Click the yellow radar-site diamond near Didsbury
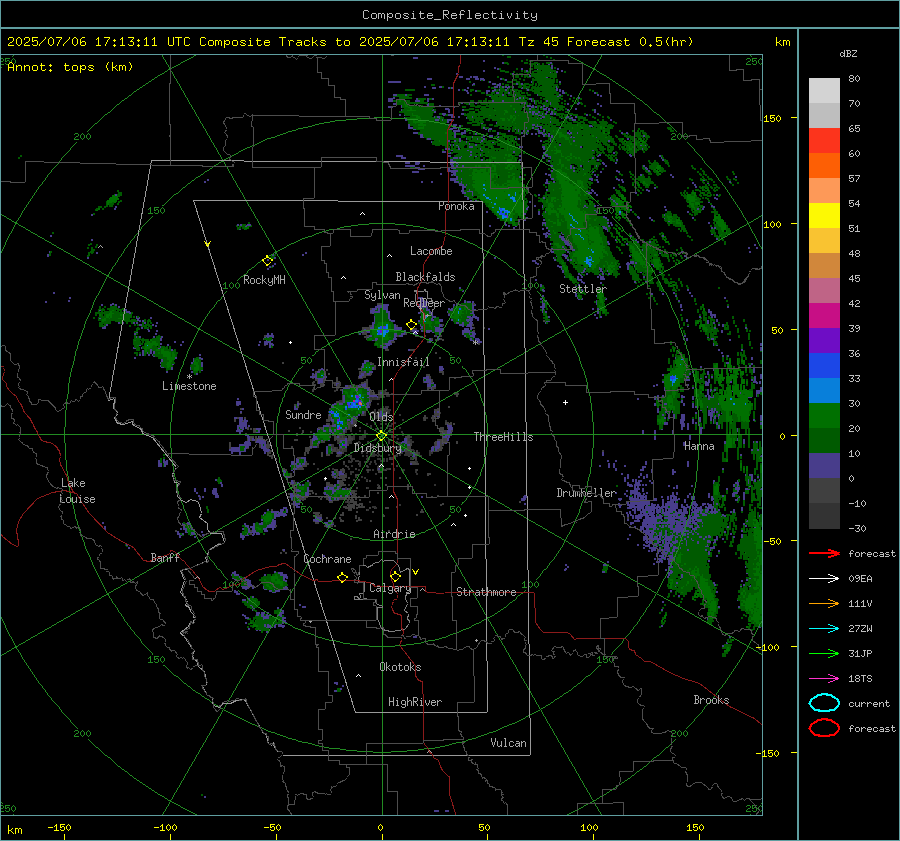 click(x=381, y=436)
